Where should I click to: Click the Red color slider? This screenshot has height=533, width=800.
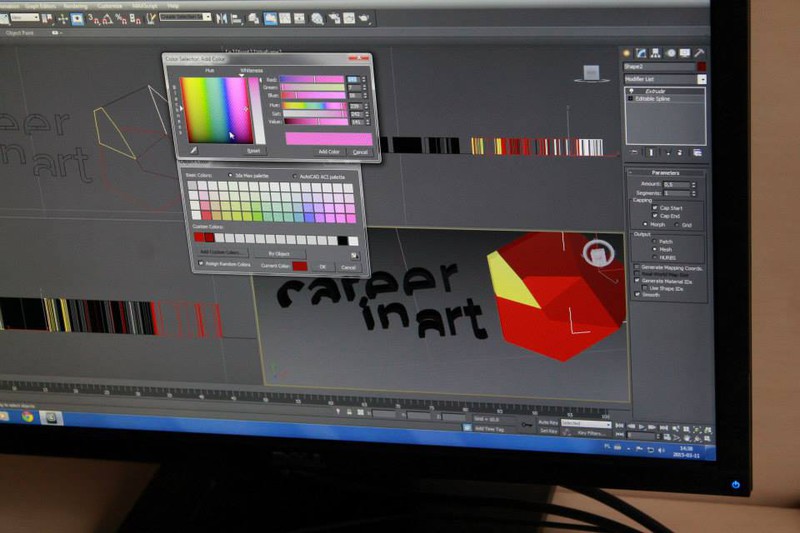pyautogui.click(x=311, y=79)
